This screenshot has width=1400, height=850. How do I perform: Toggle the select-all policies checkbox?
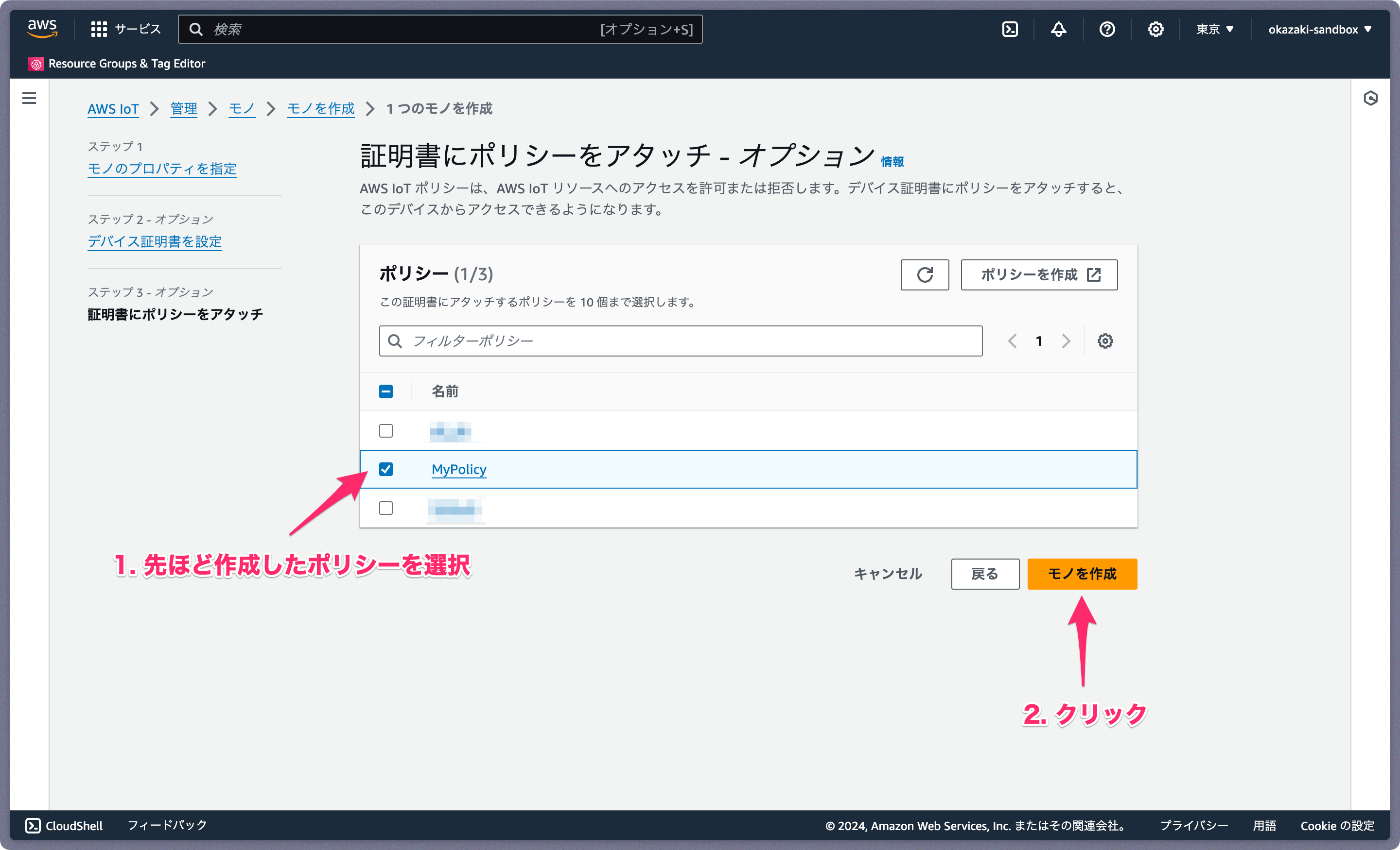386,392
